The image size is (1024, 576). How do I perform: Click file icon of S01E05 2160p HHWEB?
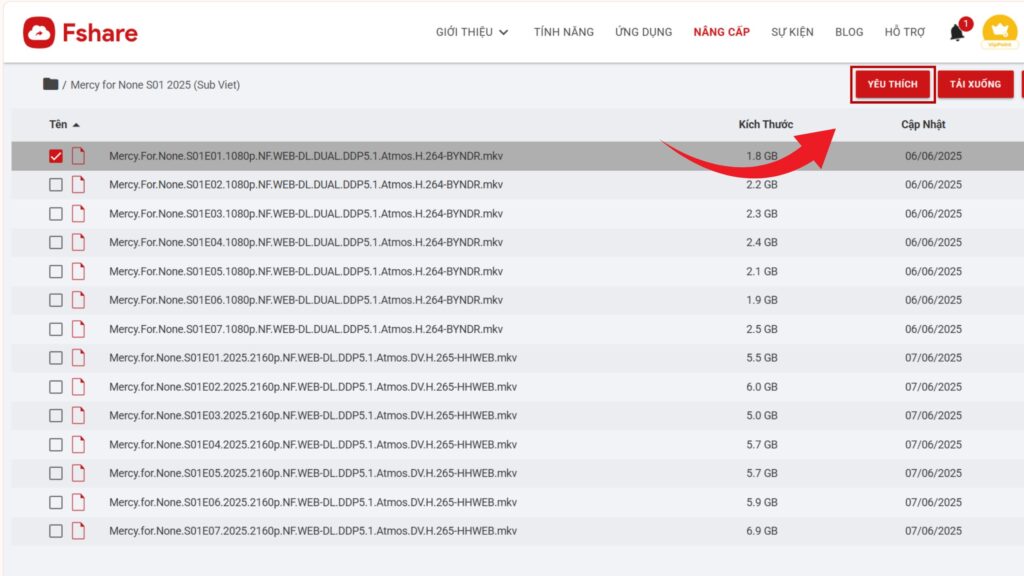pyautogui.click(x=78, y=473)
